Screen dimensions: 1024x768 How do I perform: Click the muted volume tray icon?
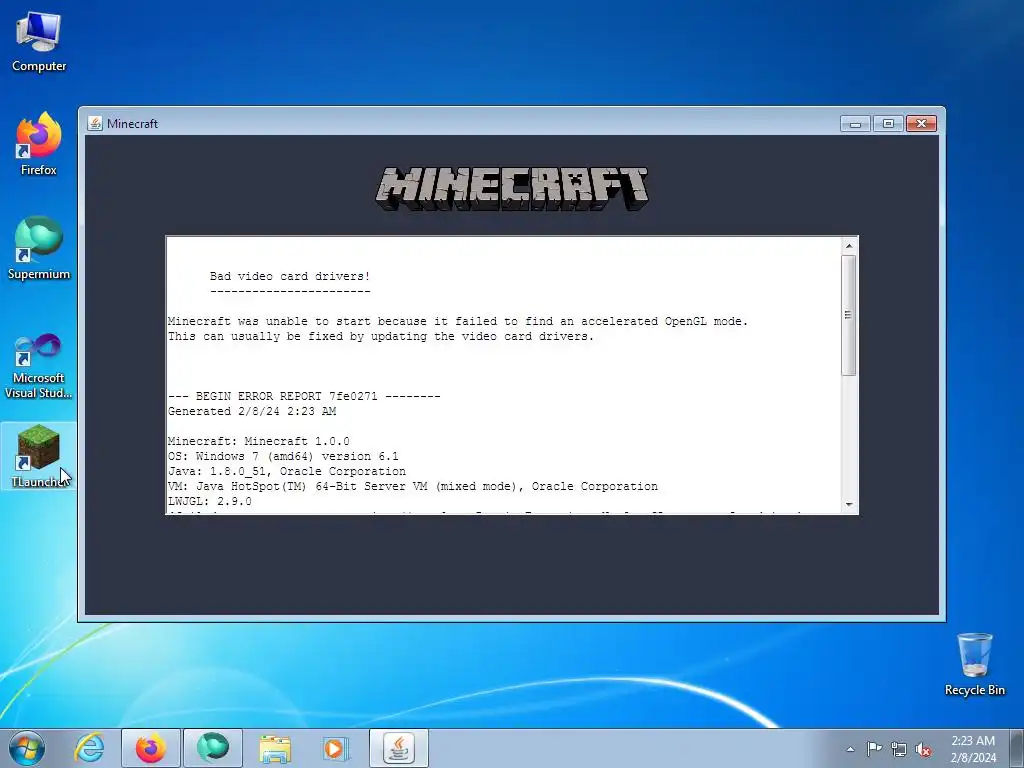click(923, 749)
